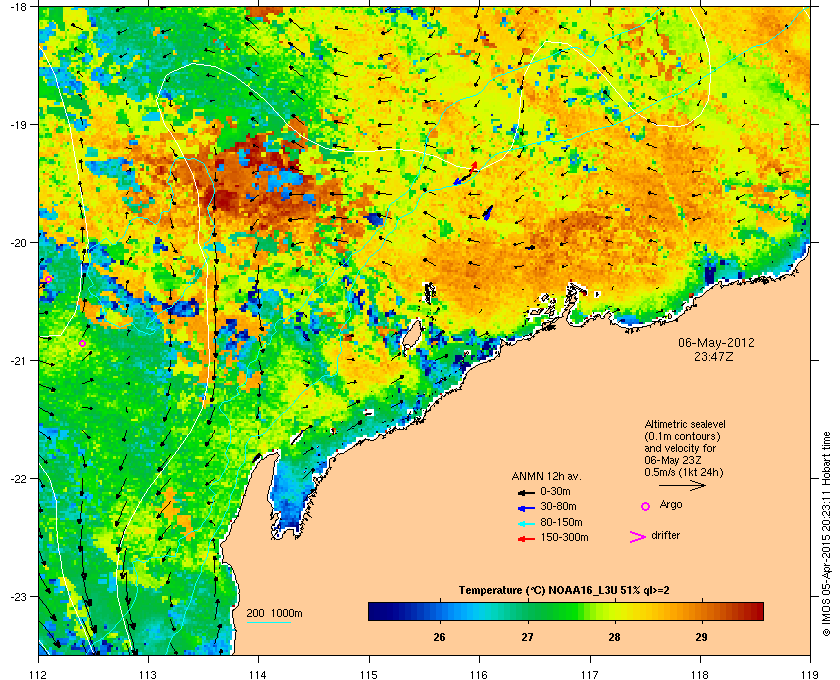This screenshot has height=680, width=840.
Task: Click the "0.5m/s (1kt 24h)" text
Action: [684, 473]
